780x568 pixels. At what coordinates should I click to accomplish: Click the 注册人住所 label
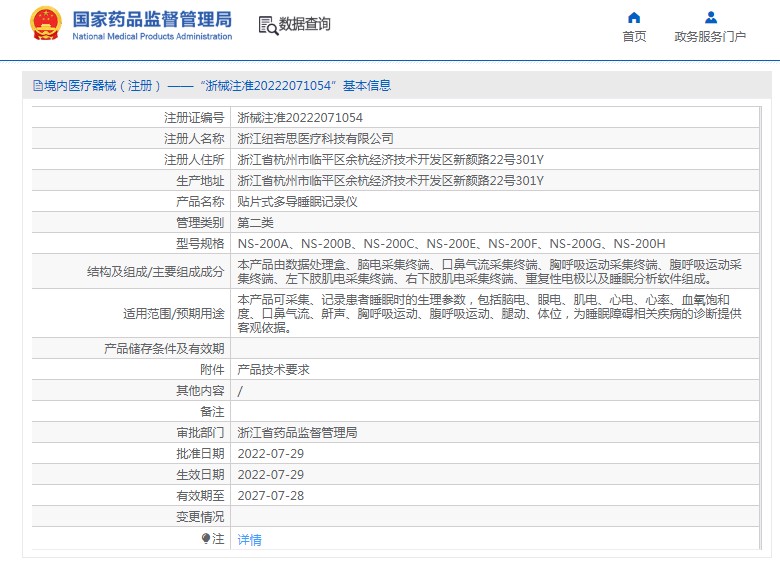(x=195, y=160)
